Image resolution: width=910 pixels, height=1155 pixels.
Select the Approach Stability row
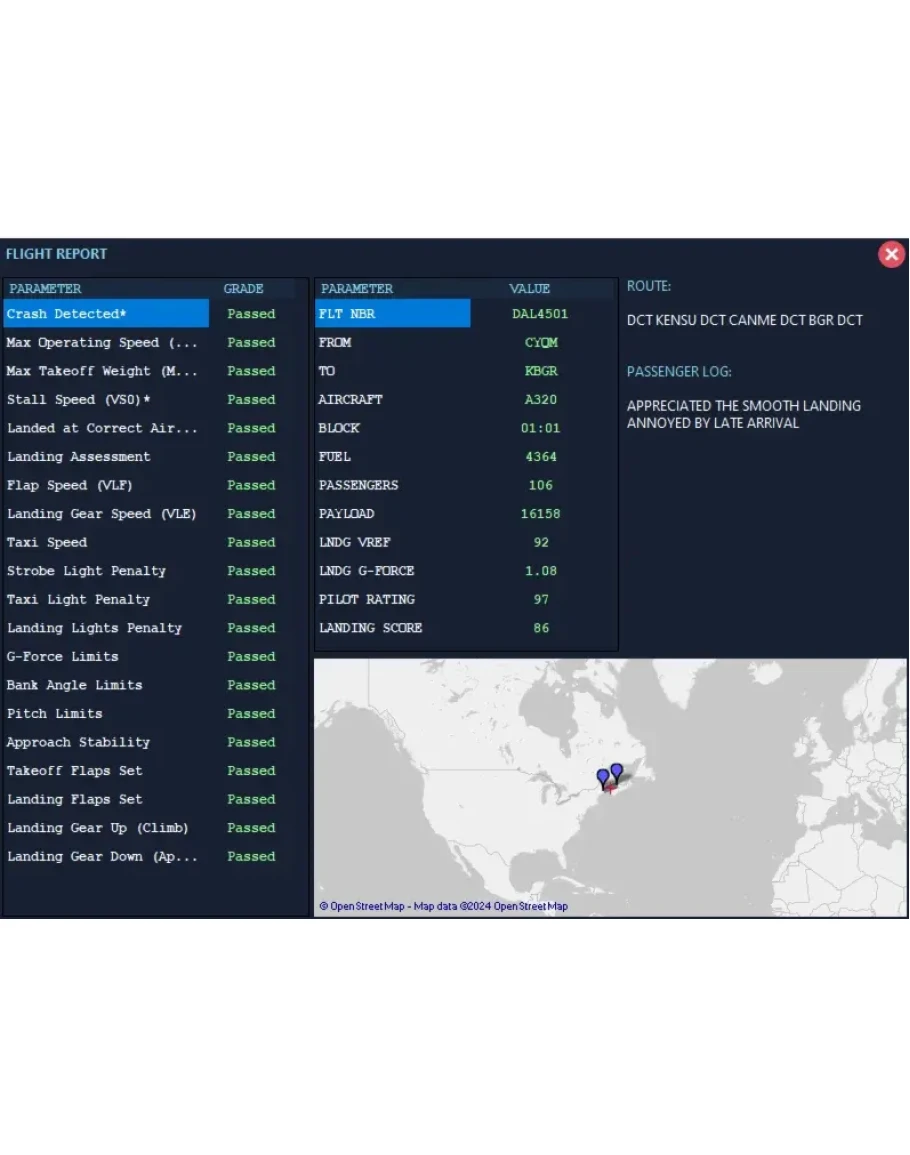[79, 743]
